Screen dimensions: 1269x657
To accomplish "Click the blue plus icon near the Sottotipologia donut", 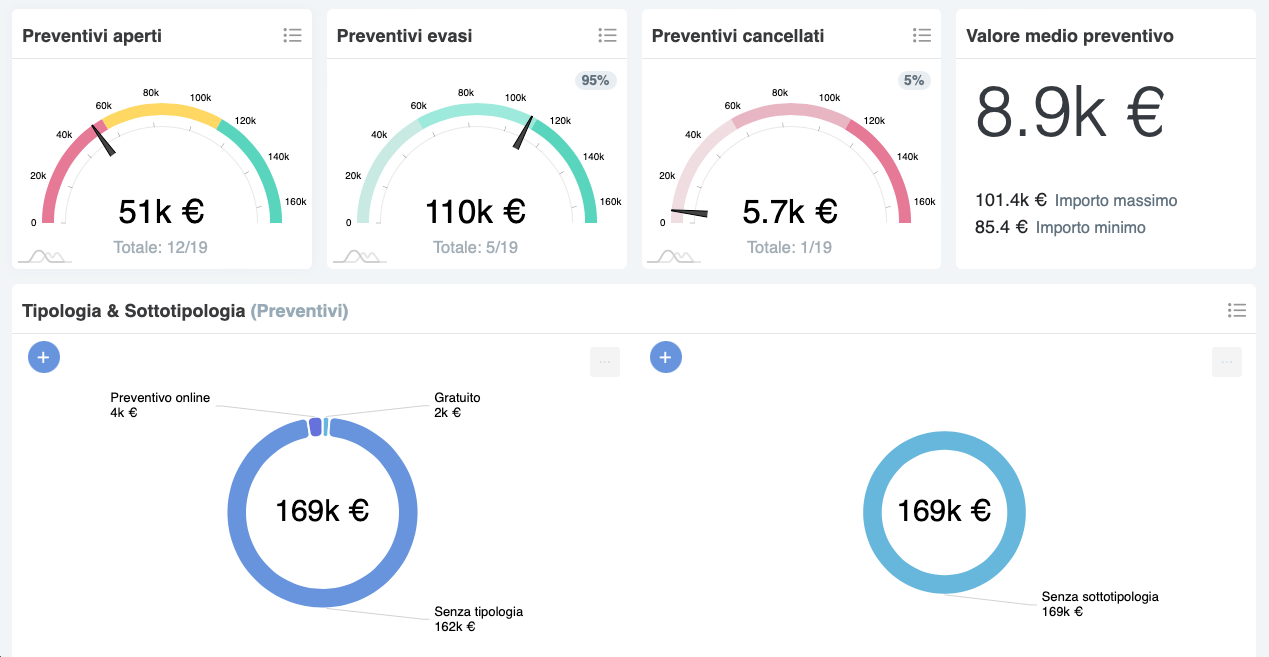I will point(666,357).
